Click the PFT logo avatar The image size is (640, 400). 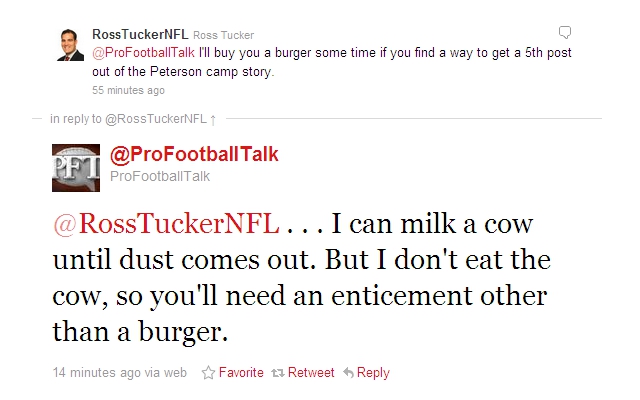pyautogui.click(x=76, y=167)
